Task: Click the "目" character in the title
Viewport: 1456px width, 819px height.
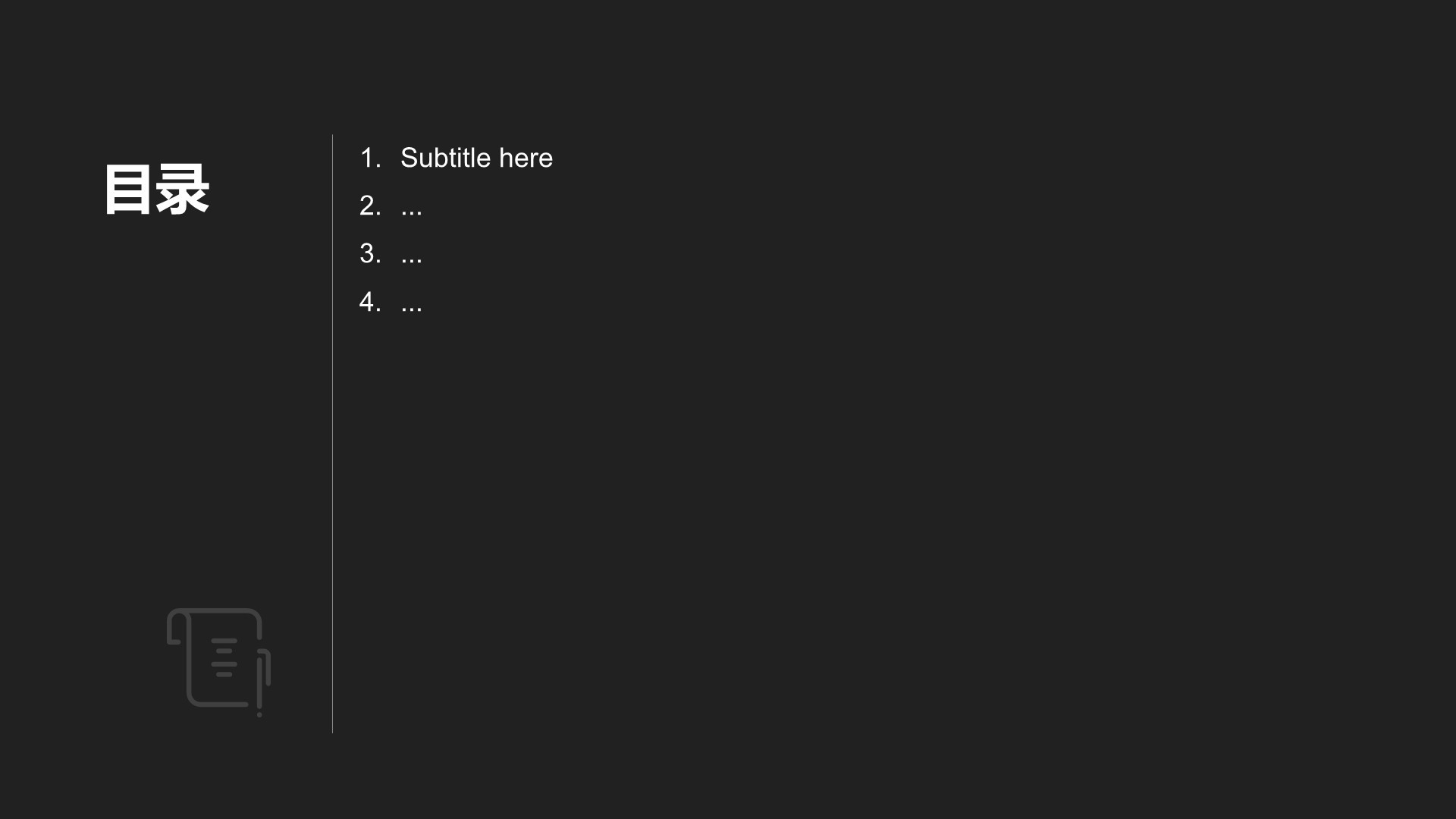Action: point(128,190)
